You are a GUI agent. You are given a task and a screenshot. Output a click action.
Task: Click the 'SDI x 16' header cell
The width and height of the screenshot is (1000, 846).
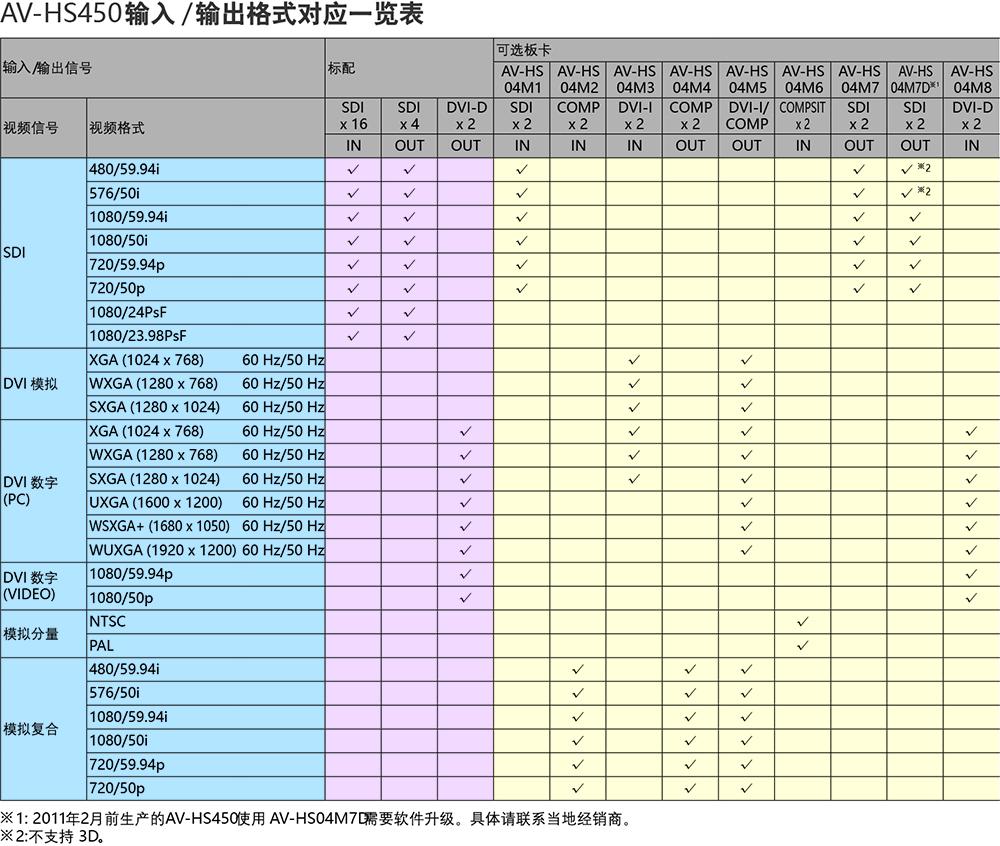pyautogui.click(x=353, y=116)
